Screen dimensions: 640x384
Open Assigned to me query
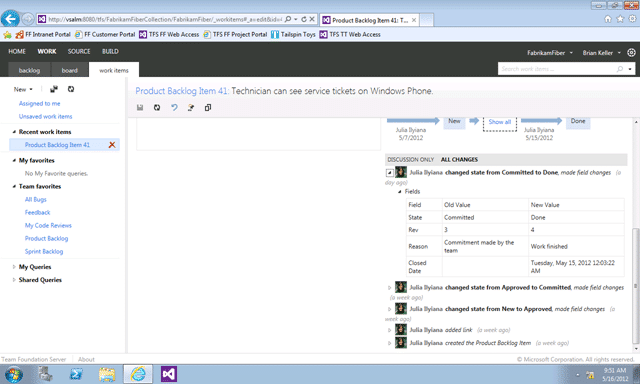click(x=39, y=104)
